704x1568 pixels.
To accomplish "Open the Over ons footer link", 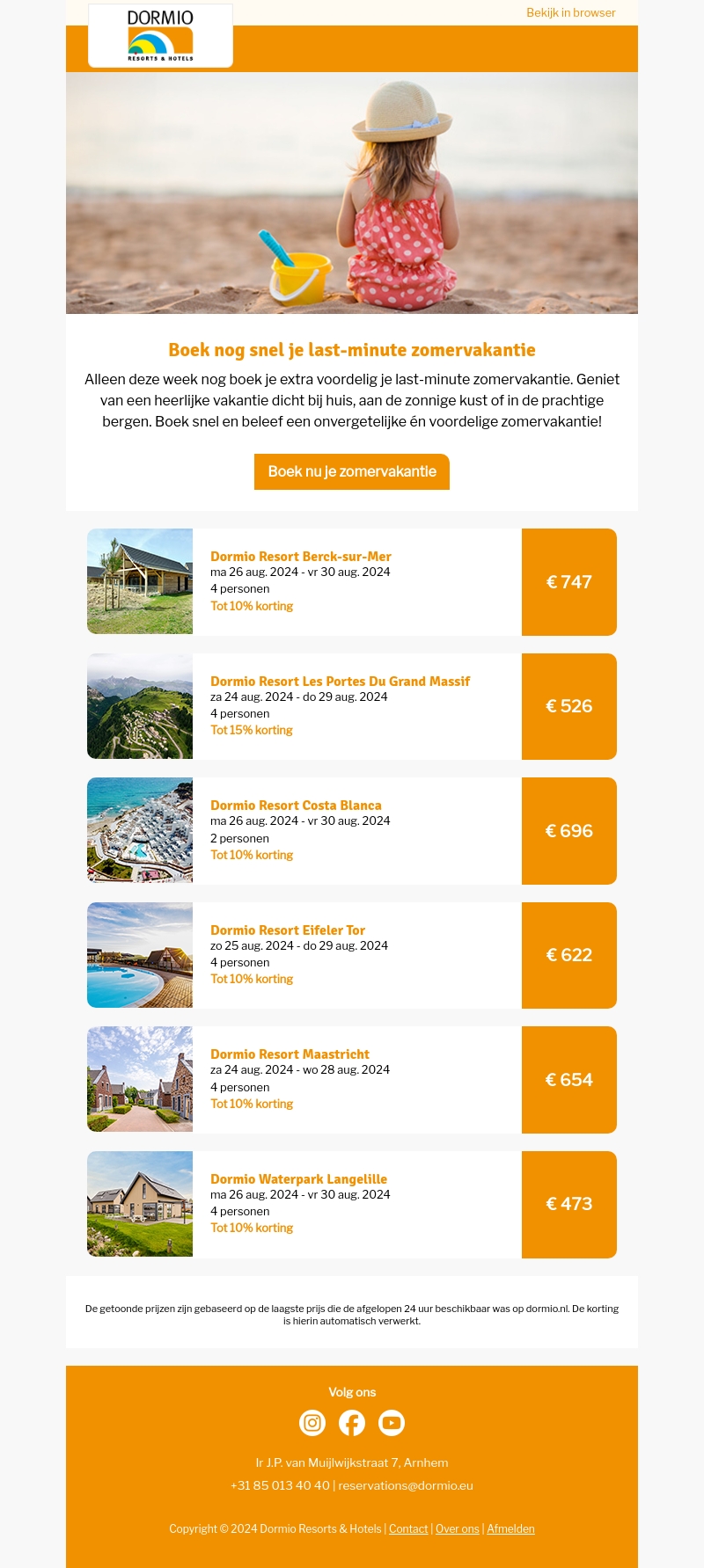I will [458, 1529].
